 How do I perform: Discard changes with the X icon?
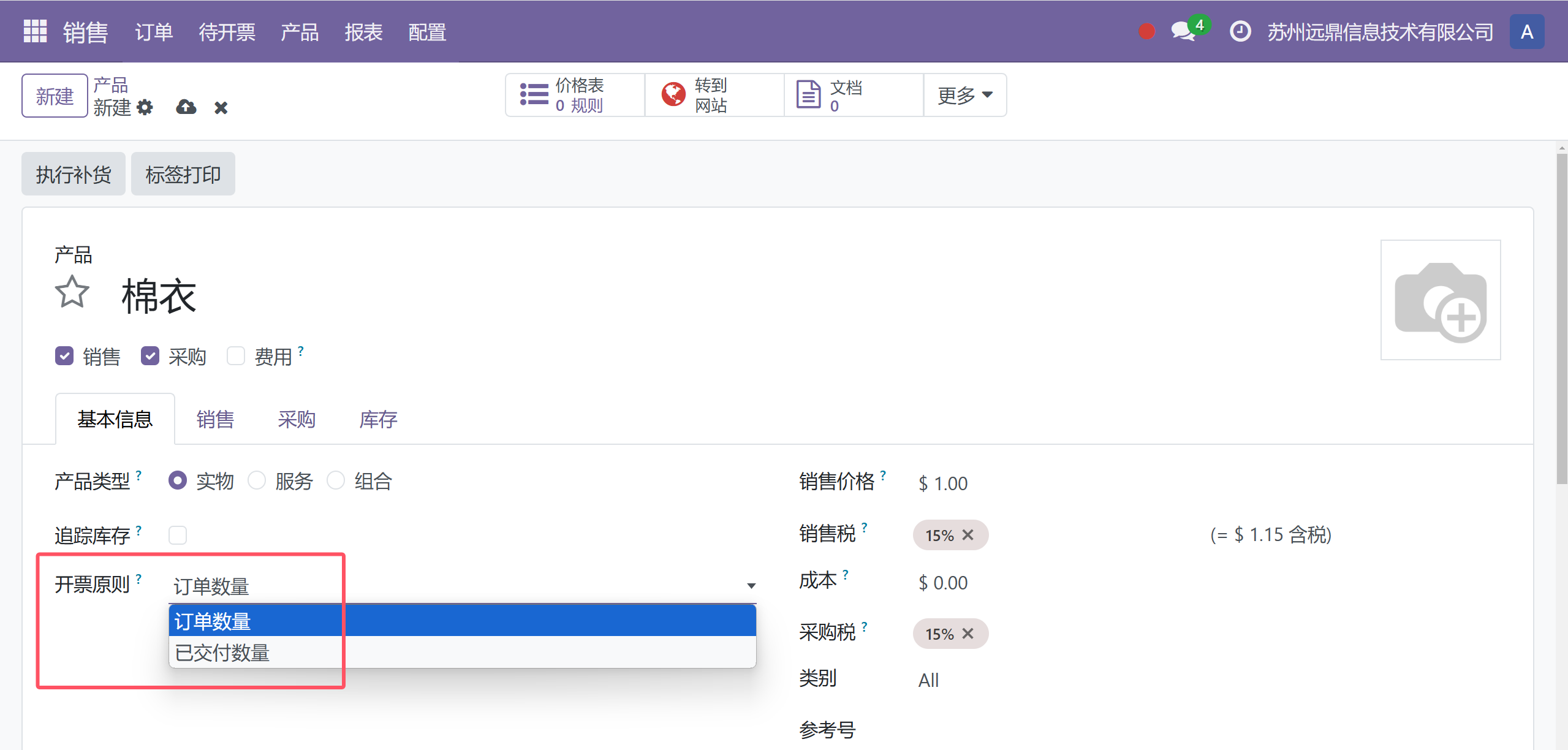pos(221,108)
